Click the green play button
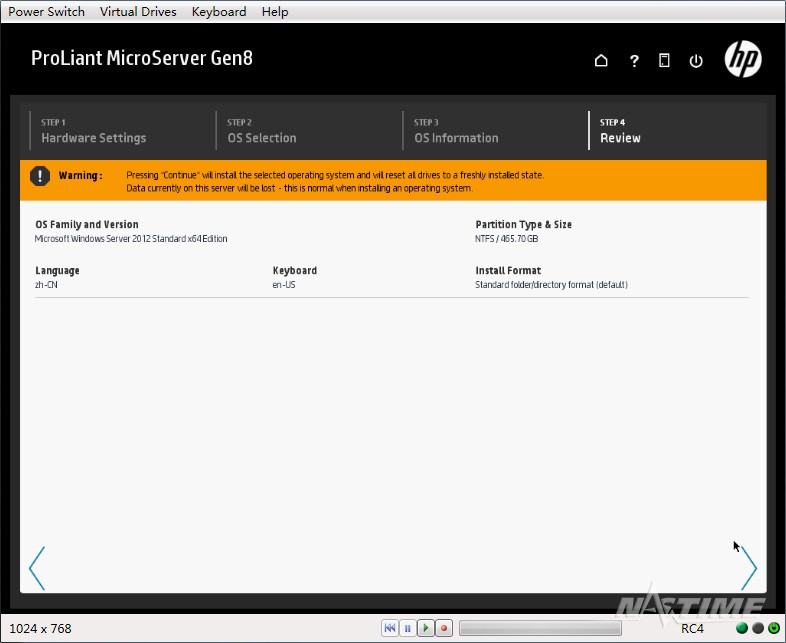The image size is (786, 643). 426,628
